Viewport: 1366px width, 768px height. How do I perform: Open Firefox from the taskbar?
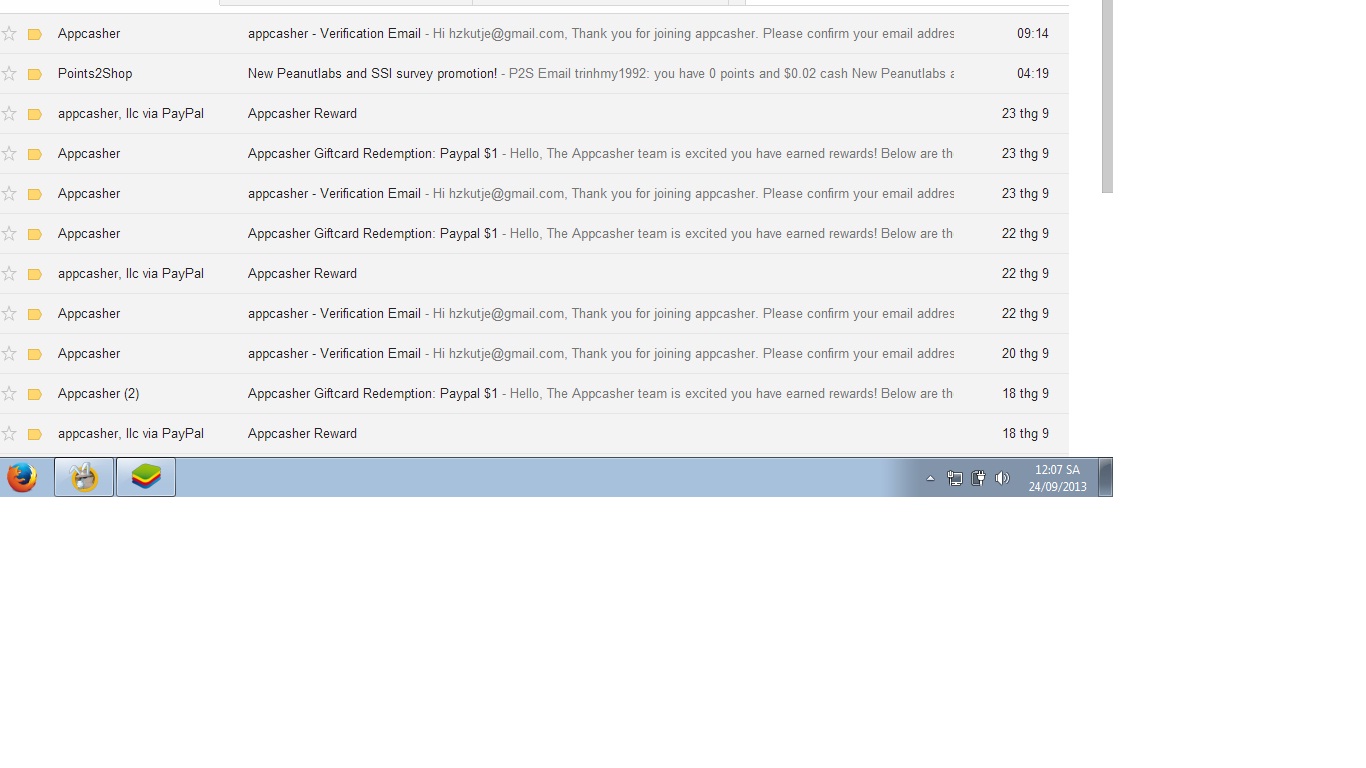tap(22, 478)
